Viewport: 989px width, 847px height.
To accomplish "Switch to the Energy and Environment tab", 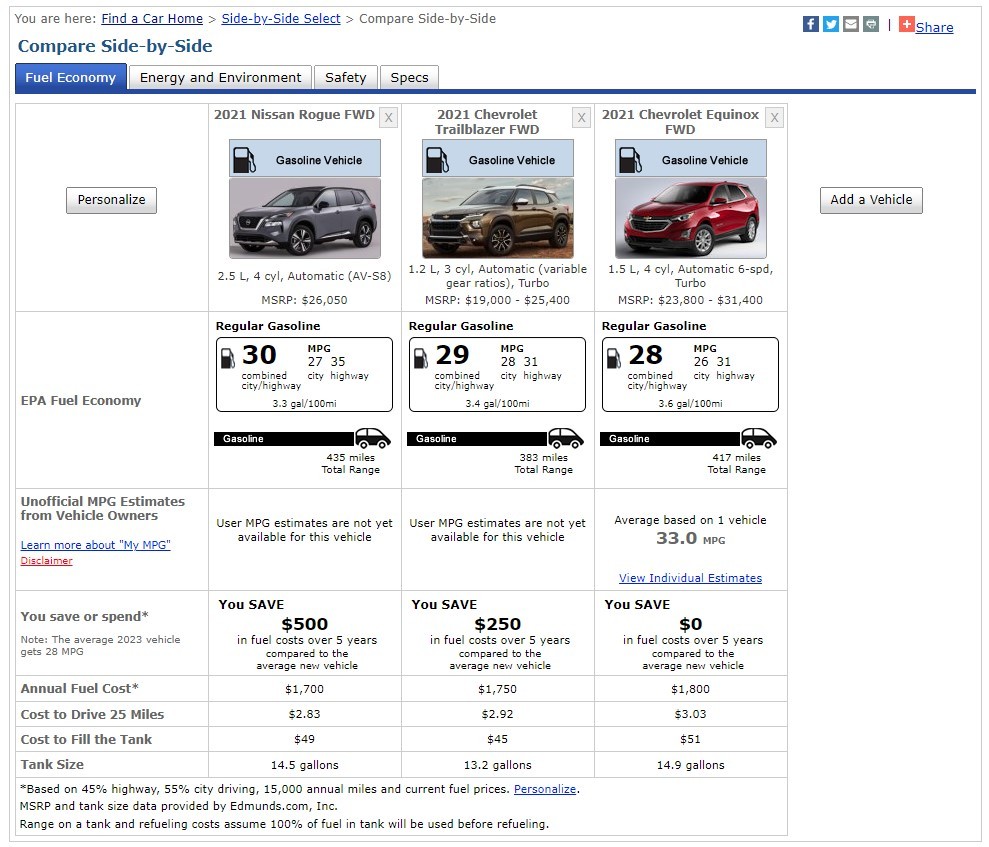I will click(220, 78).
